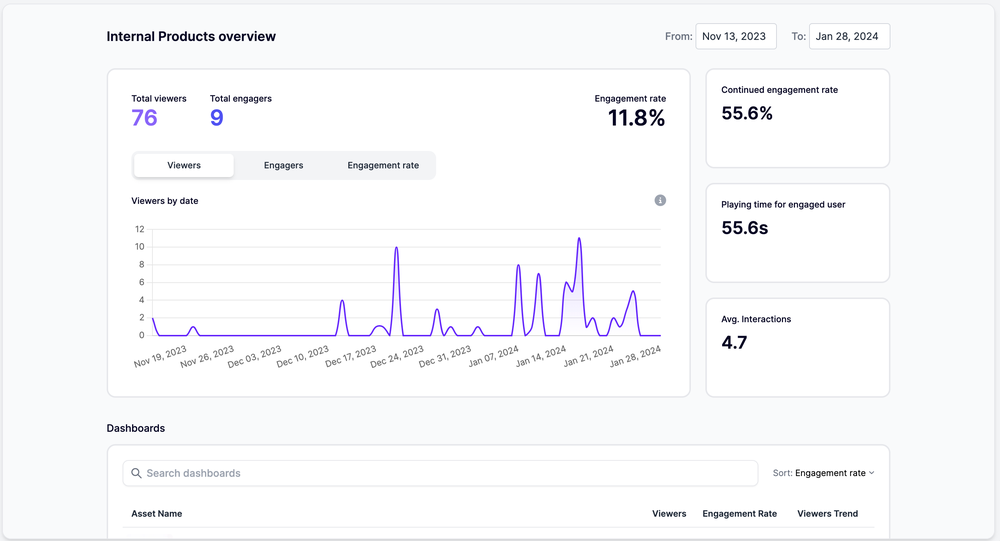The height and width of the screenshot is (541, 1000).
Task: Open the Engagement rate tab
Action: tap(383, 165)
